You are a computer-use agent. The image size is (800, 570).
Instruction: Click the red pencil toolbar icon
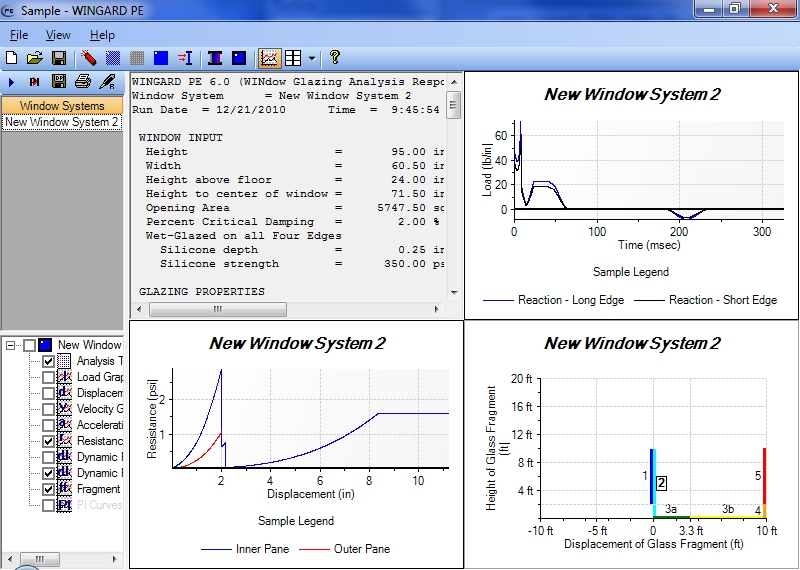pyautogui.click(x=89, y=58)
